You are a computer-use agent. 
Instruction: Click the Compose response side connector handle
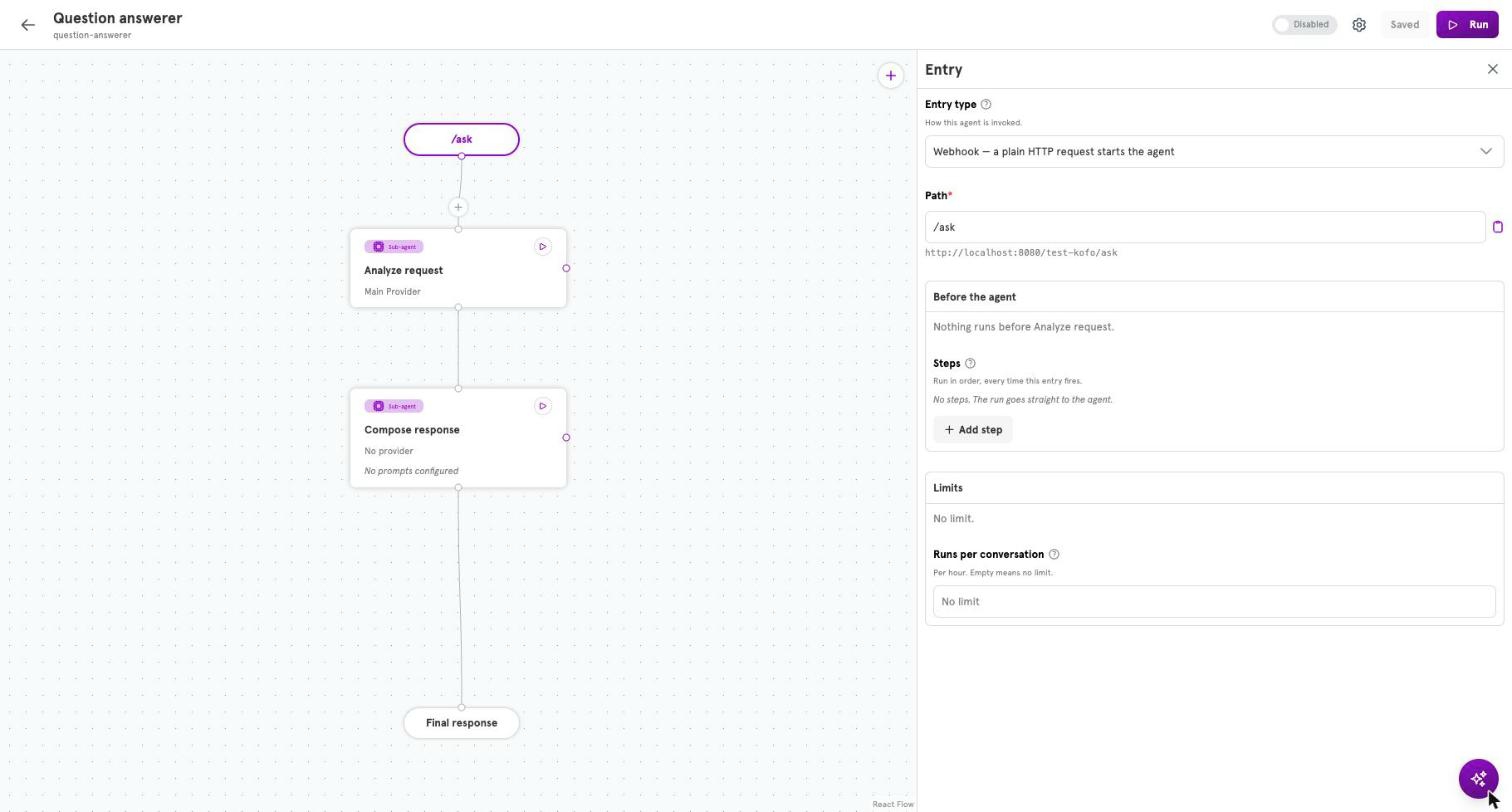tap(566, 437)
